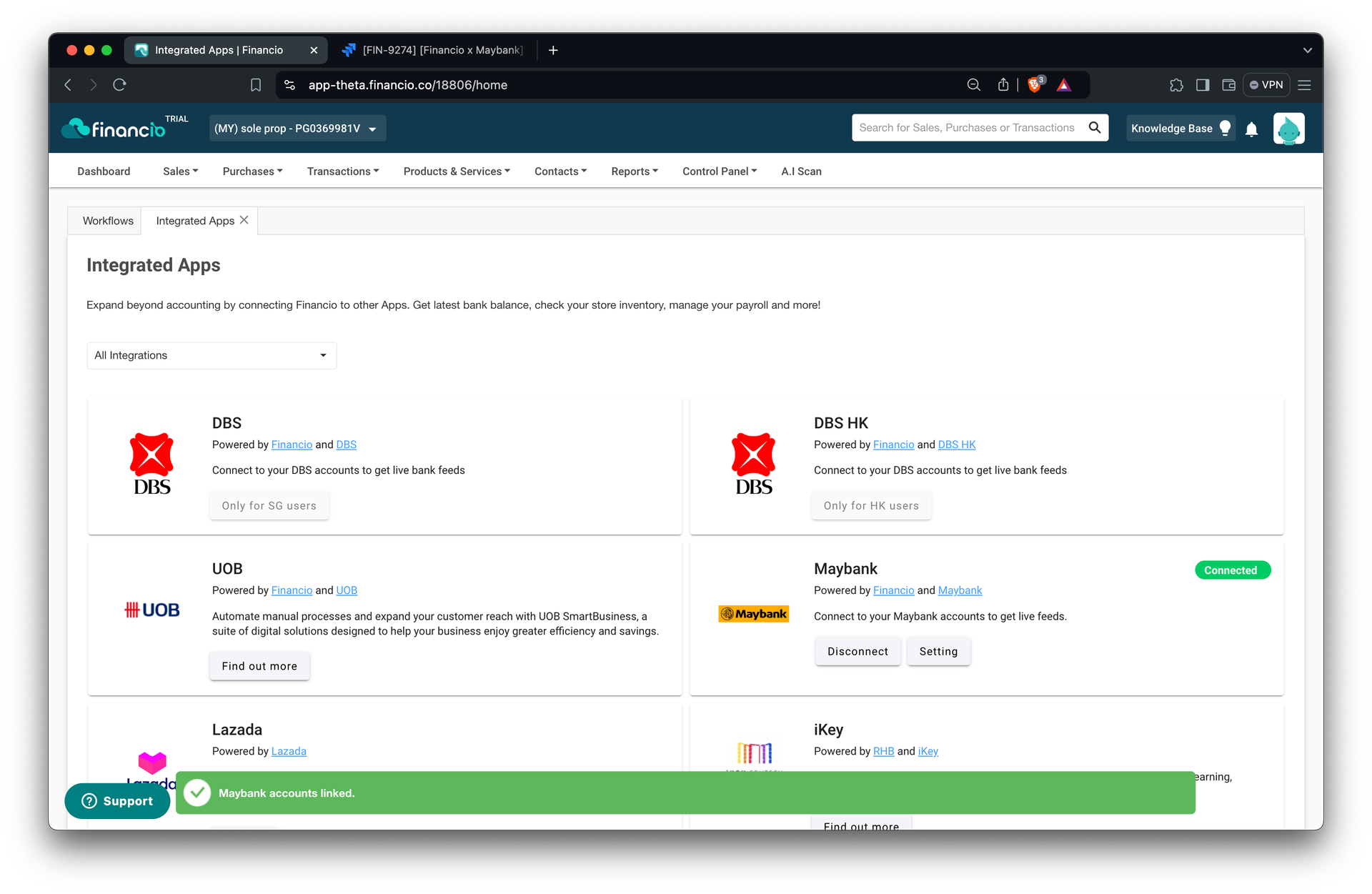This screenshot has width=1372, height=894.
Task: Open the Maybank Setting button
Action: (938, 652)
